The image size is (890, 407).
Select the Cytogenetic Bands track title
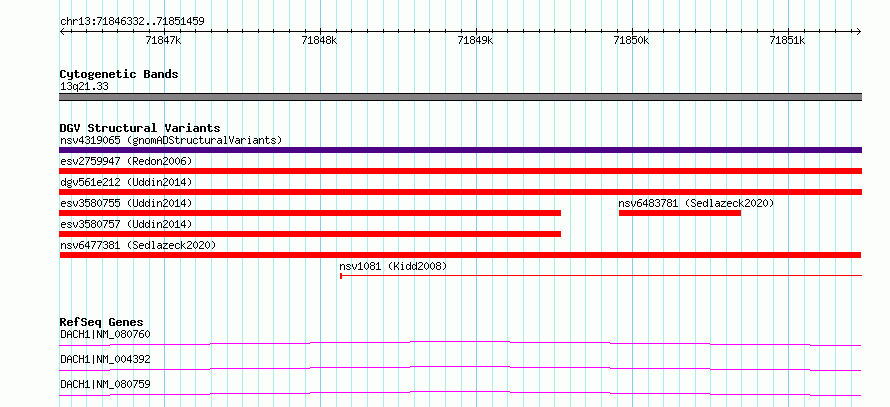tap(119, 74)
